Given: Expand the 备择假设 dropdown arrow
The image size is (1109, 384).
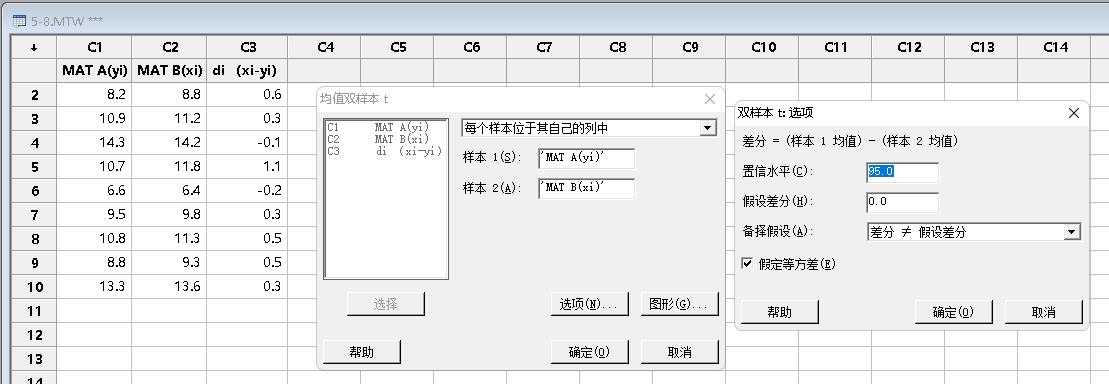Looking at the screenshot, I should pyautogui.click(x=1072, y=232).
